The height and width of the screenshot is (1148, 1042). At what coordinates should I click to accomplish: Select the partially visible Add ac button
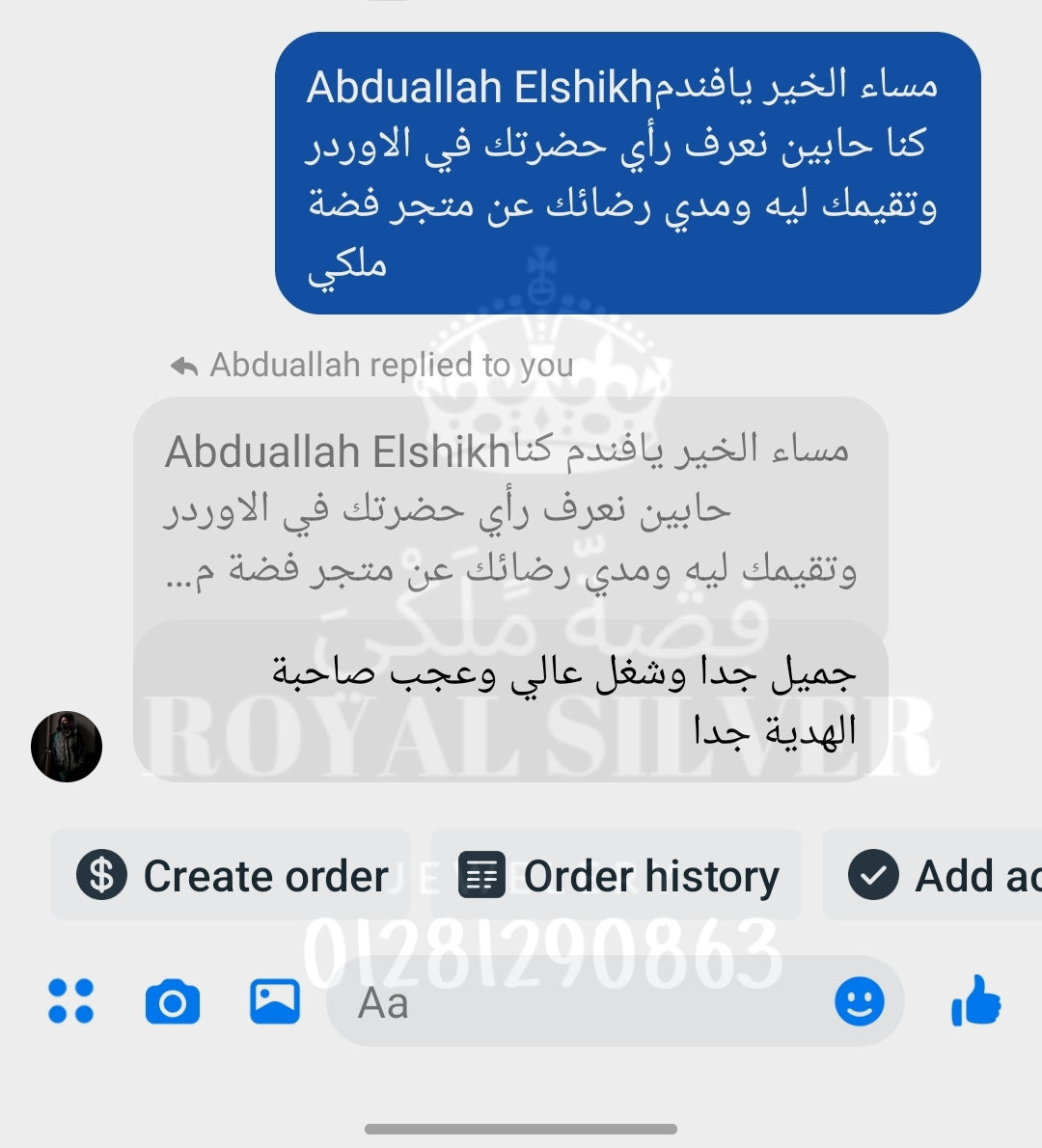pyautogui.click(x=933, y=874)
